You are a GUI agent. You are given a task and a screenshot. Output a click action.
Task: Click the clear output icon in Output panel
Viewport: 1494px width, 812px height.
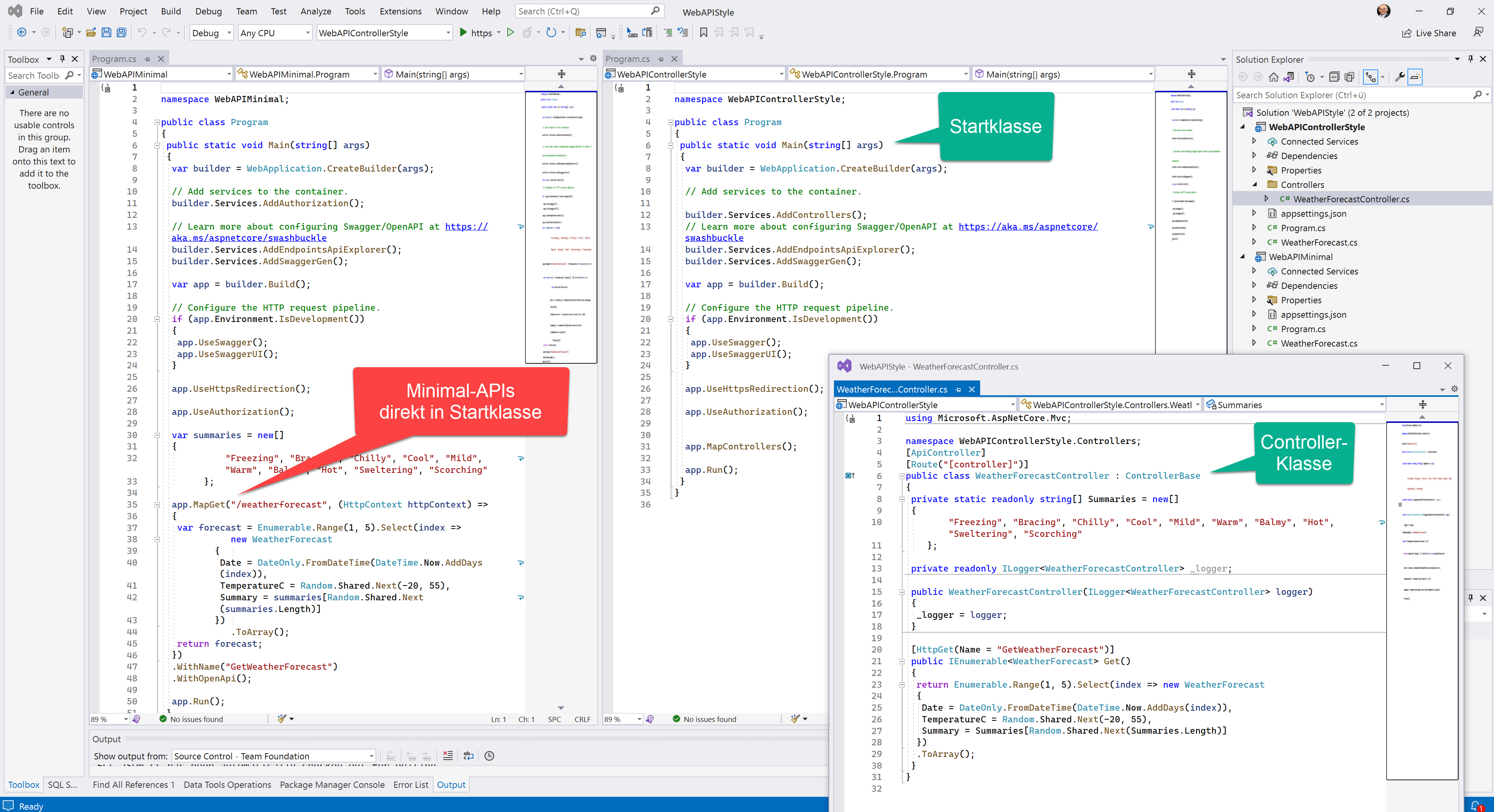(448, 756)
